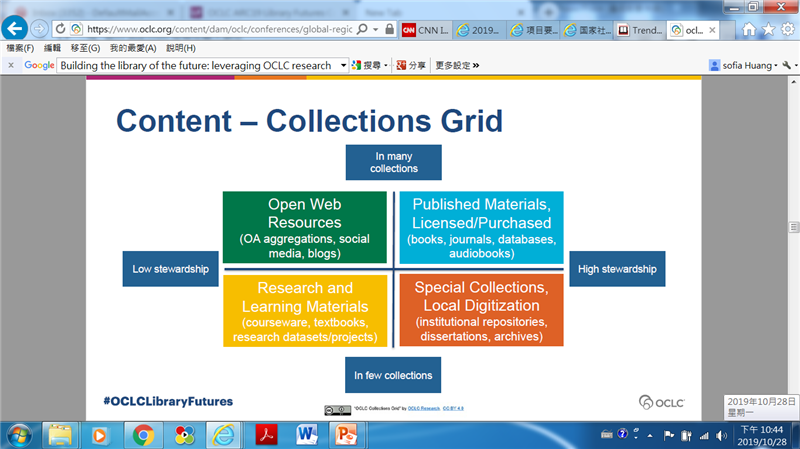This screenshot has width=800, height=449.
Task: Click the IE Home icon
Action: coord(748,30)
